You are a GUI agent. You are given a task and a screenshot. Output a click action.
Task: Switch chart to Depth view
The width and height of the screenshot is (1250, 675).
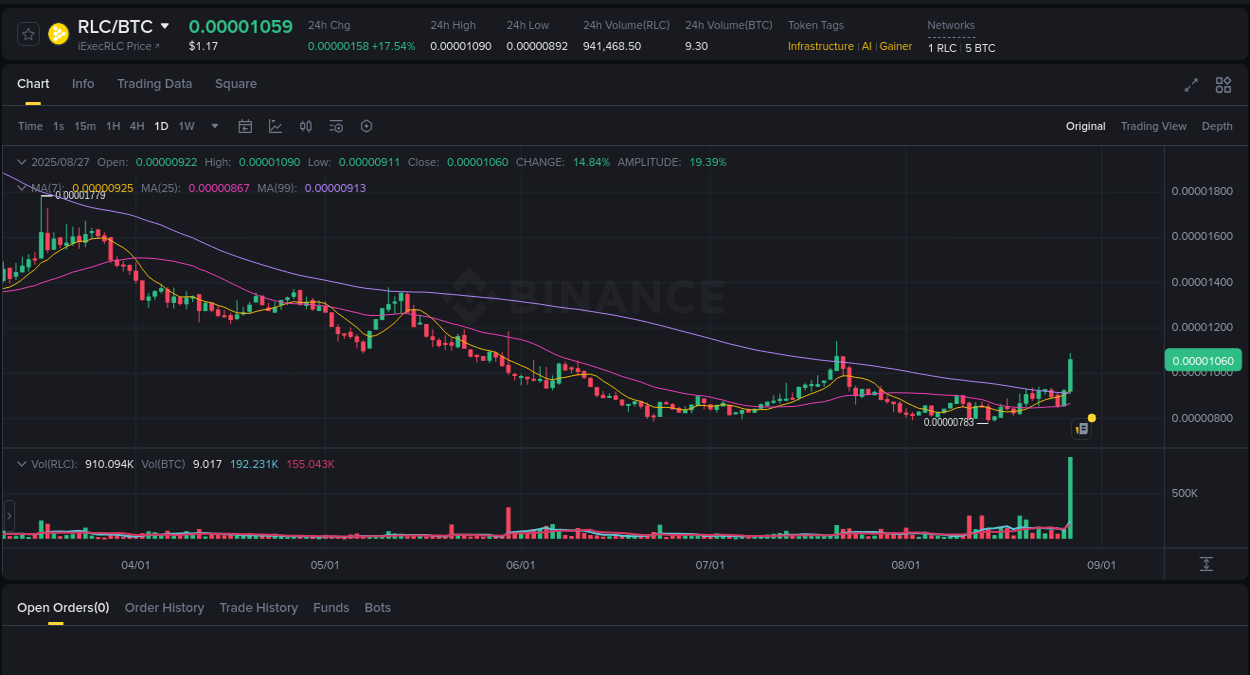(1217, 126)
